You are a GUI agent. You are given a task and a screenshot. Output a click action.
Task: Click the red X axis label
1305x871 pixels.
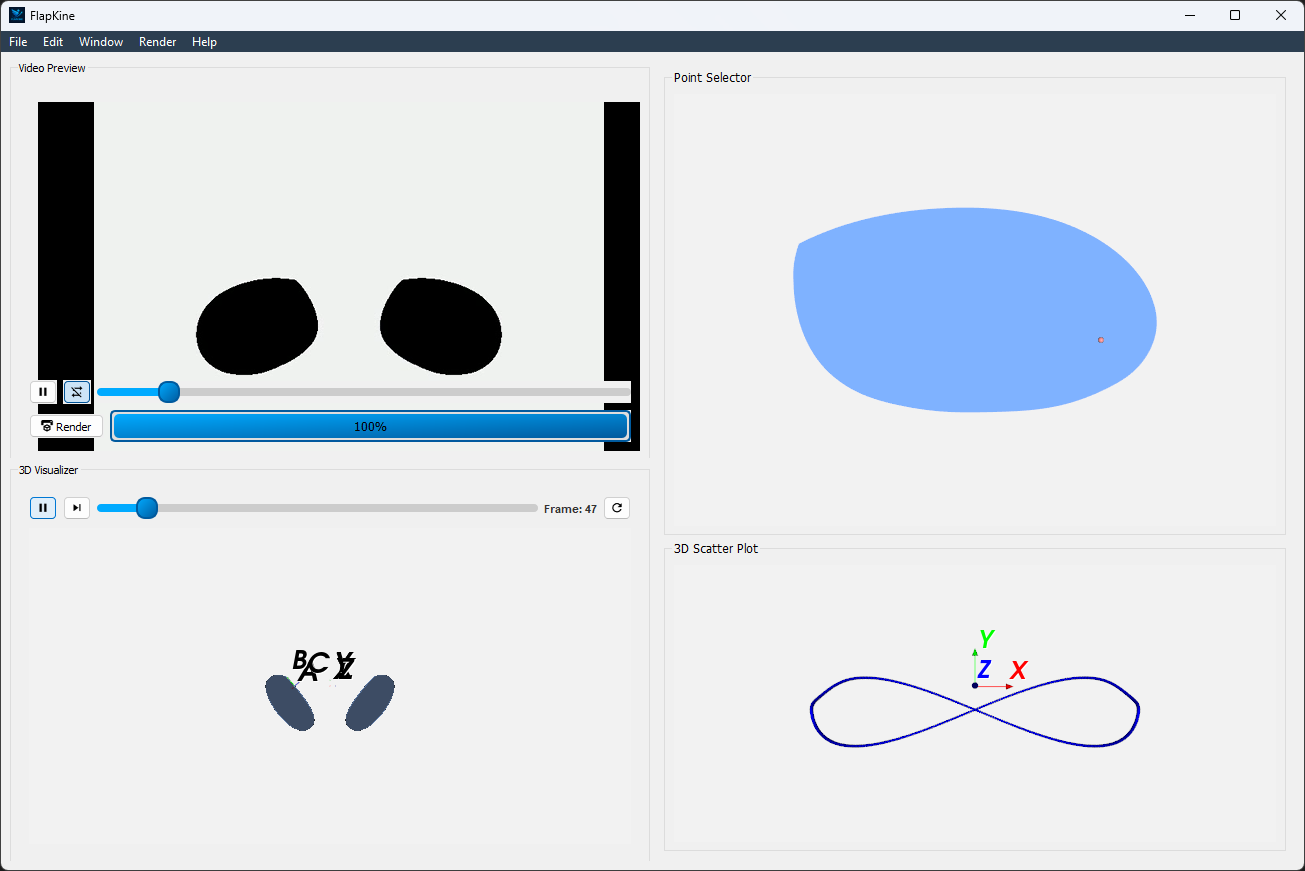1018,671
